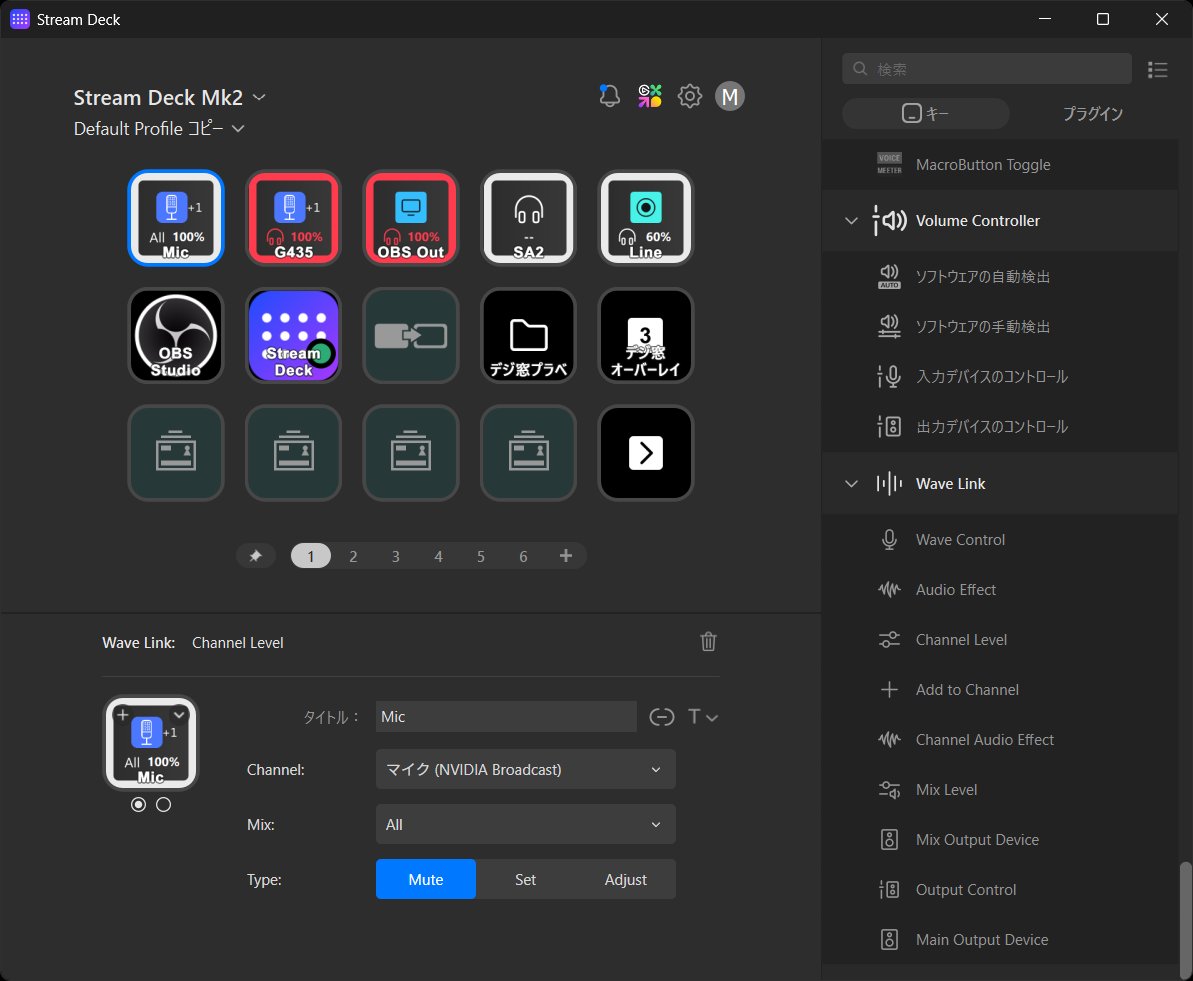Select the OBS Out key

tap(411, 218)
